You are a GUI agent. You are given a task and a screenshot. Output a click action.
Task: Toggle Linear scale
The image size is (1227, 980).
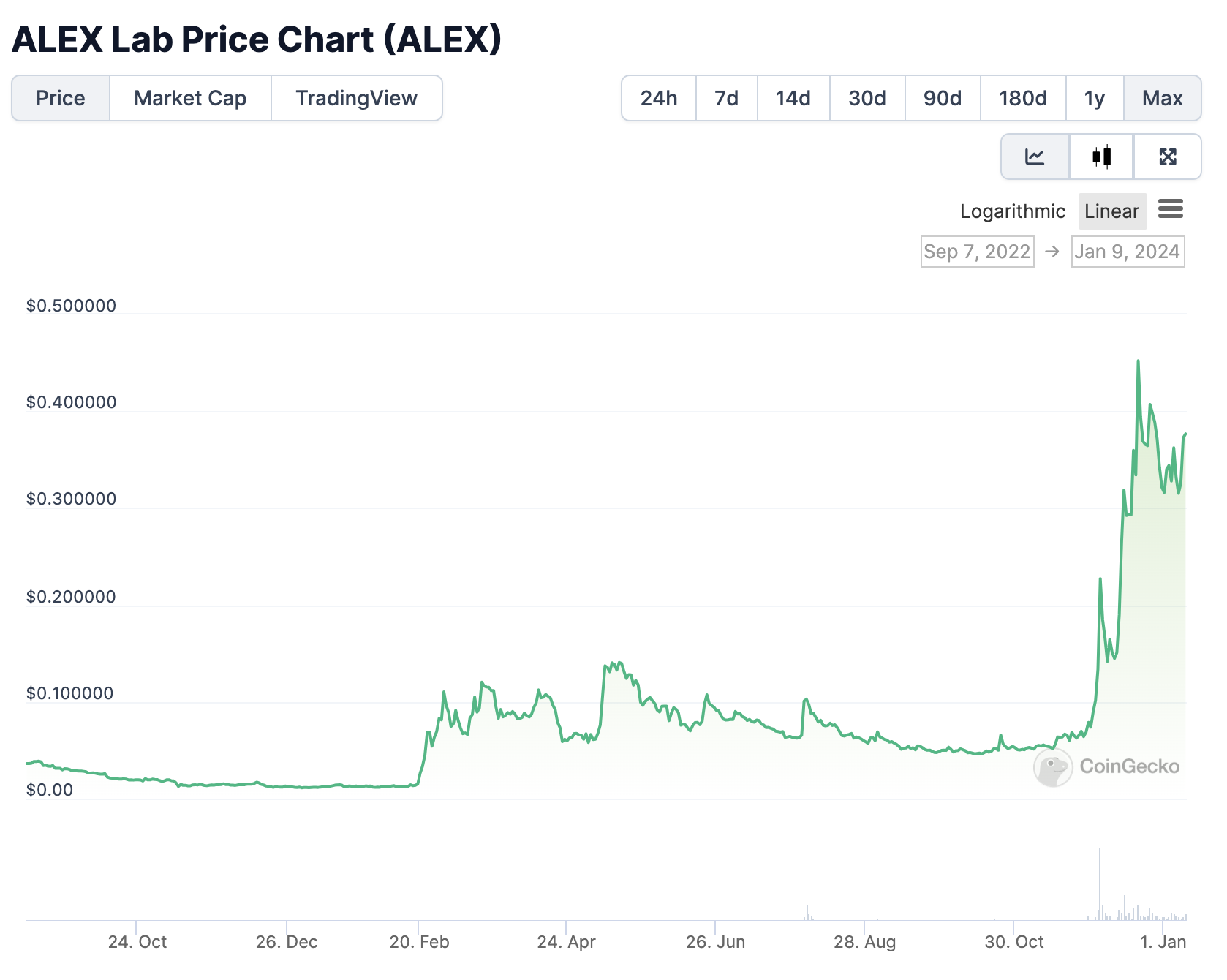point(1111,211)
